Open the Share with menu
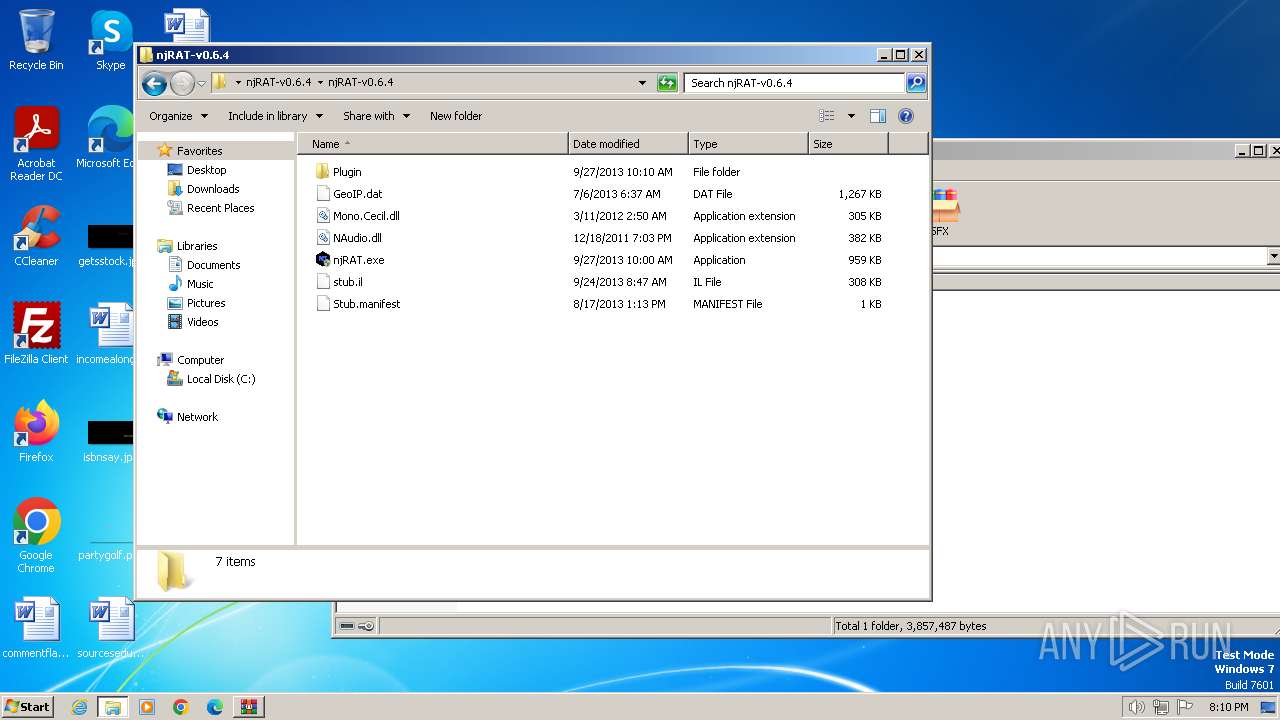Screen dimensions: 1280x720 [376, 116]
